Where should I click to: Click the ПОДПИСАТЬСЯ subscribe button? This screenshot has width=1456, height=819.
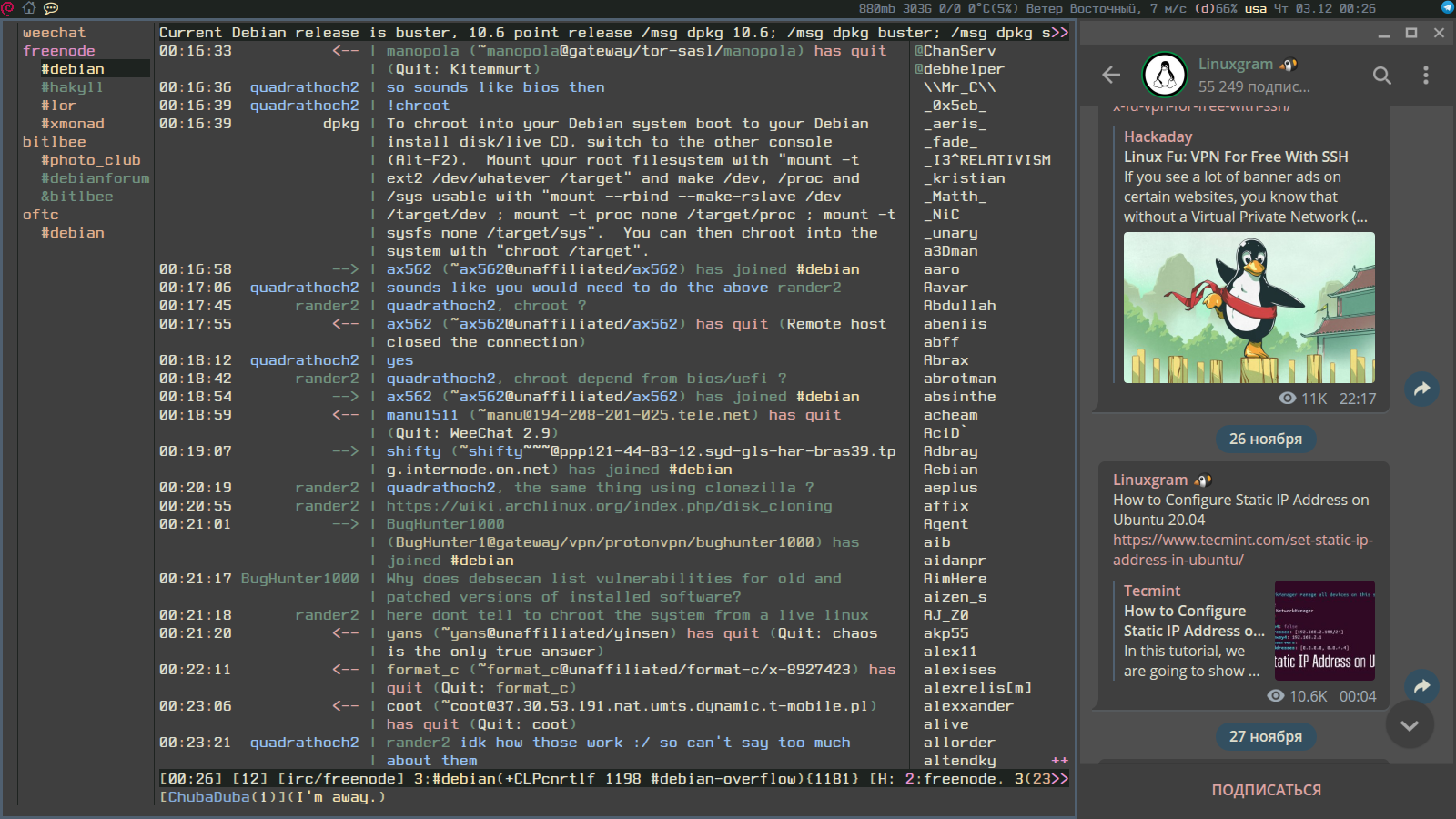coord(1266,790)
